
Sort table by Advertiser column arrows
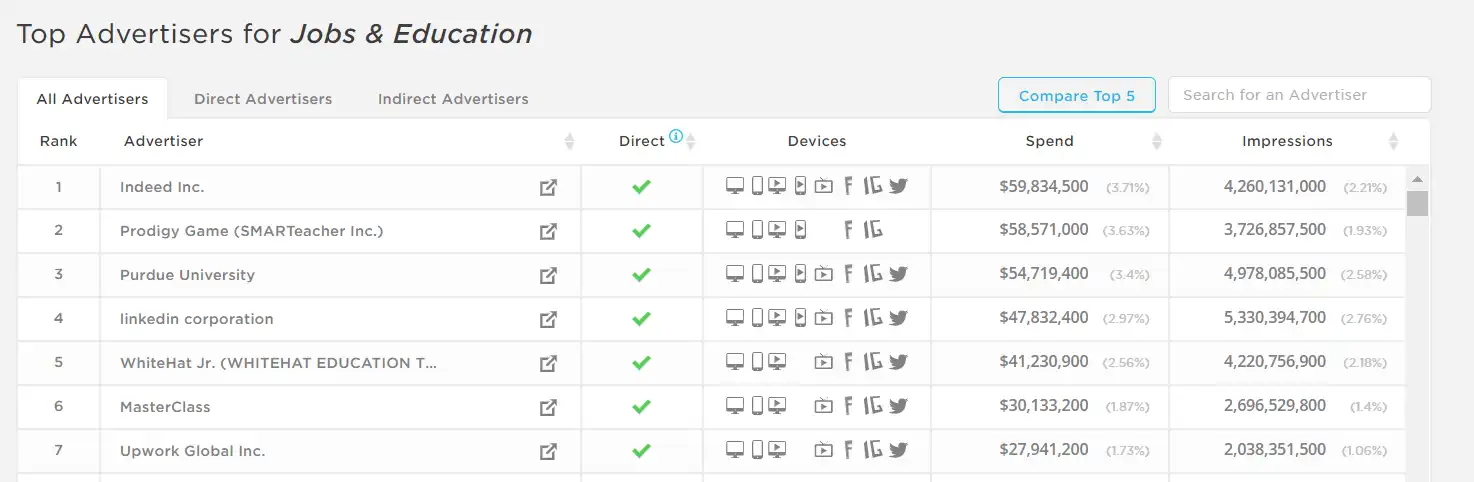click(569, 142)
